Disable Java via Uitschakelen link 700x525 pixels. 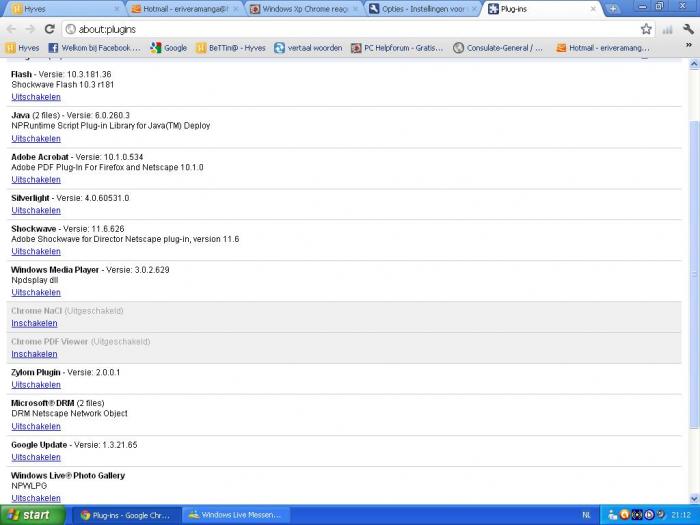pyautogui.click(x=36, y=138)
